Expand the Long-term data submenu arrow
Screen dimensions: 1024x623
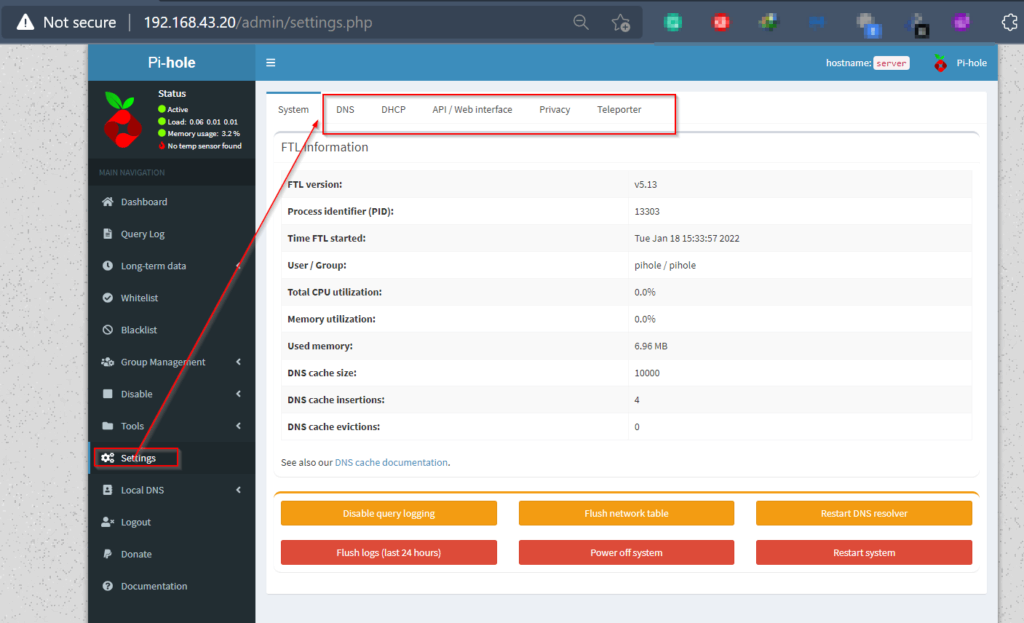click(238, 266)
